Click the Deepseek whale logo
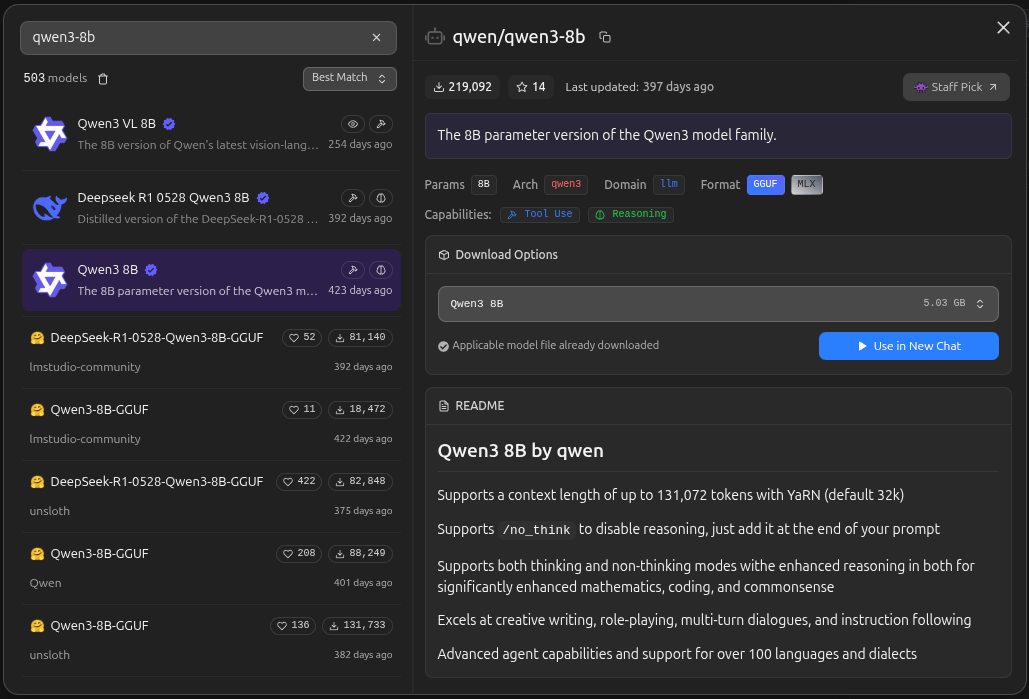 [x=50, y=207]
